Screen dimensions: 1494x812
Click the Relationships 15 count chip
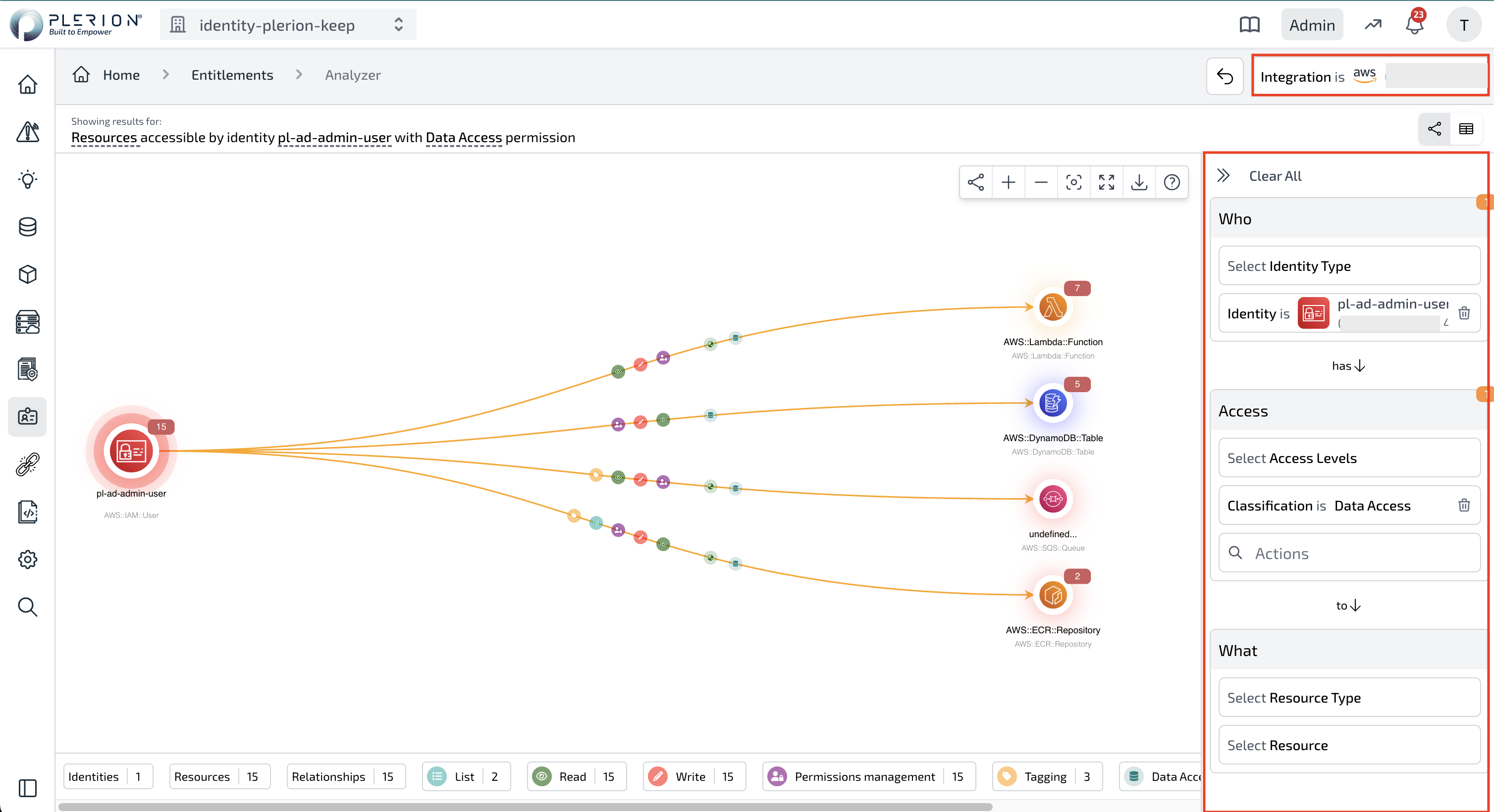click(346, 777)
